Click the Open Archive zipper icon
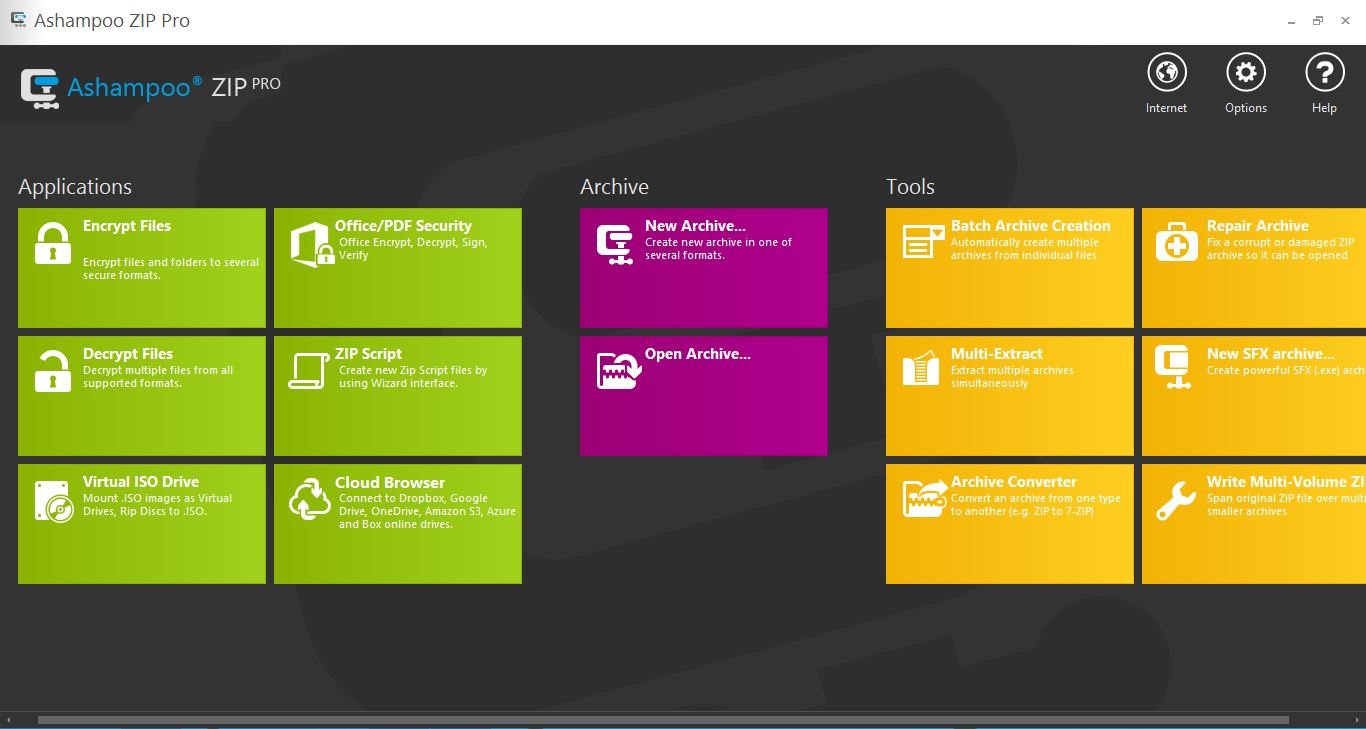 619,370
